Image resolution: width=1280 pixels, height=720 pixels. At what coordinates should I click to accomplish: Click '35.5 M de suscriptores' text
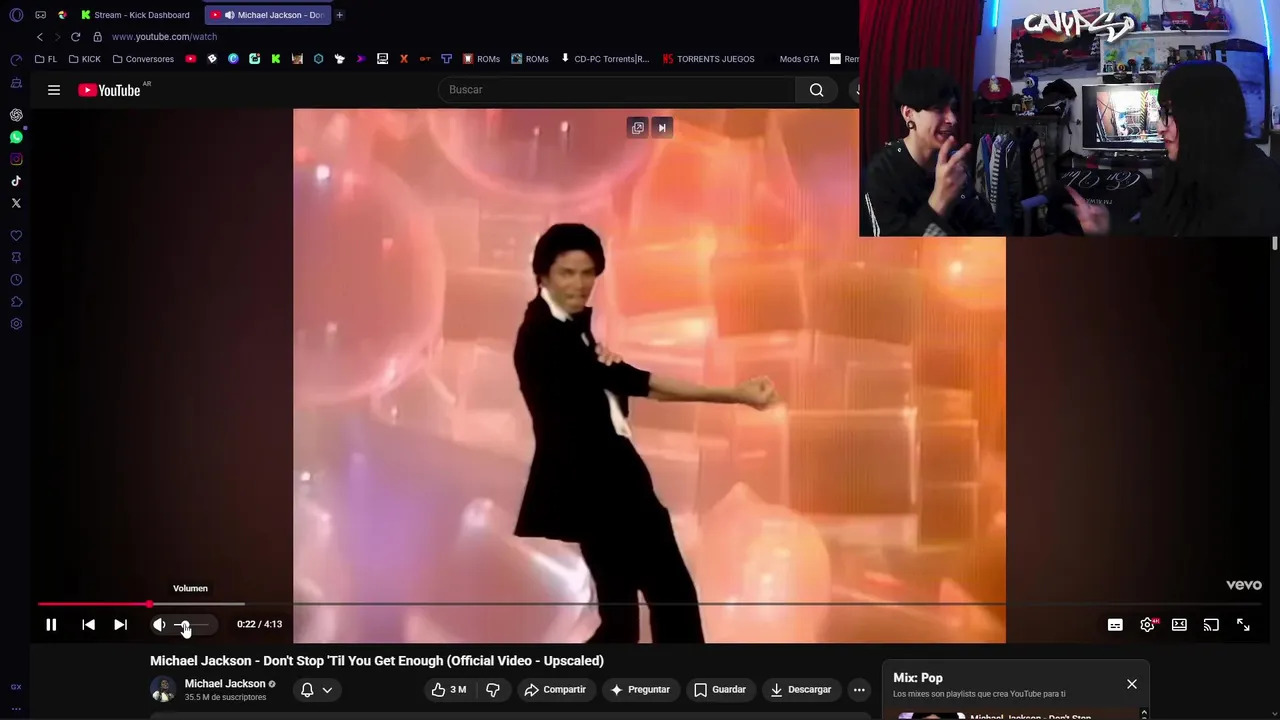pos(225,697)
